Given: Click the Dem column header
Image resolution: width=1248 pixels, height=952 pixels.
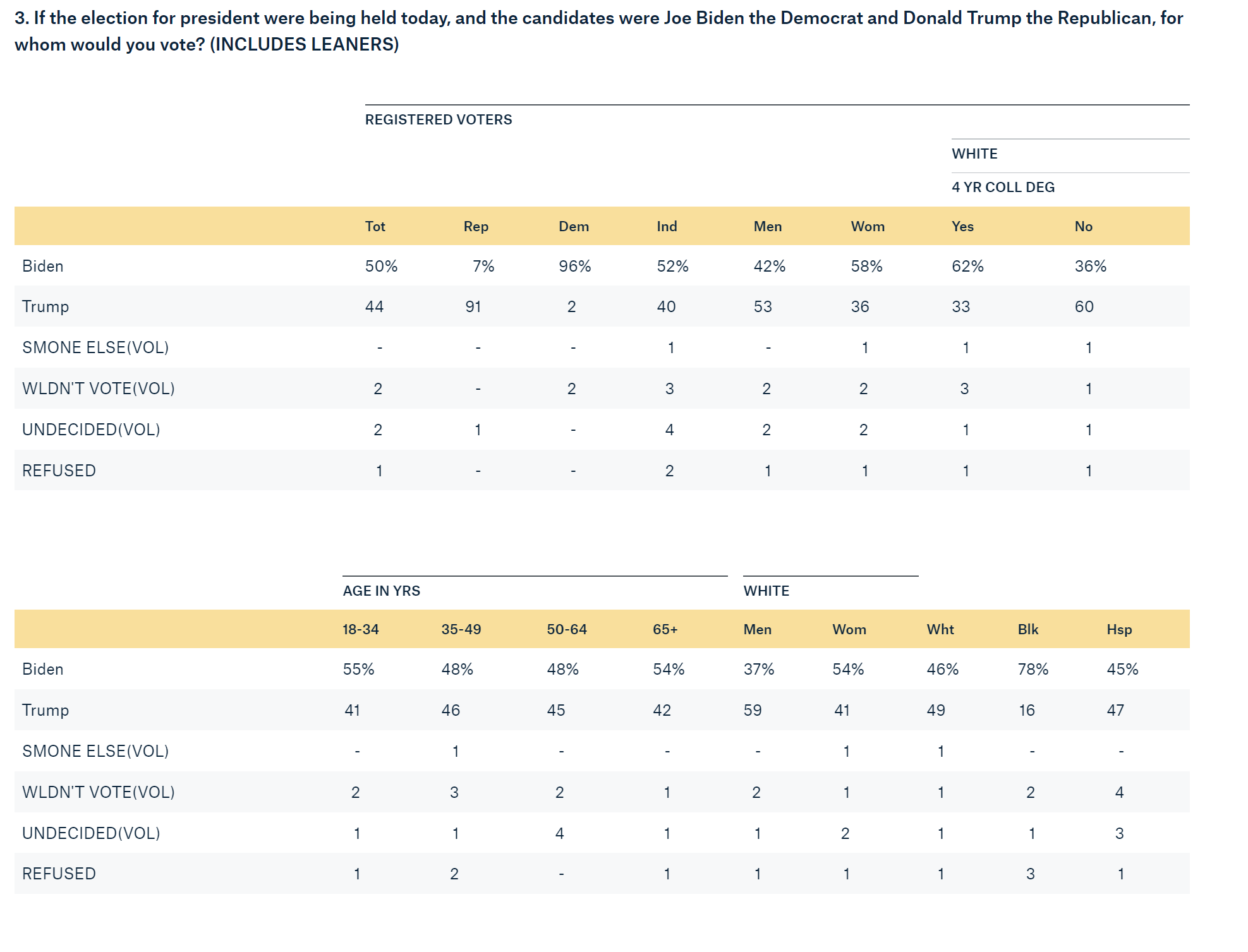Looking at the screenshot, I should [x=574, y=226].
